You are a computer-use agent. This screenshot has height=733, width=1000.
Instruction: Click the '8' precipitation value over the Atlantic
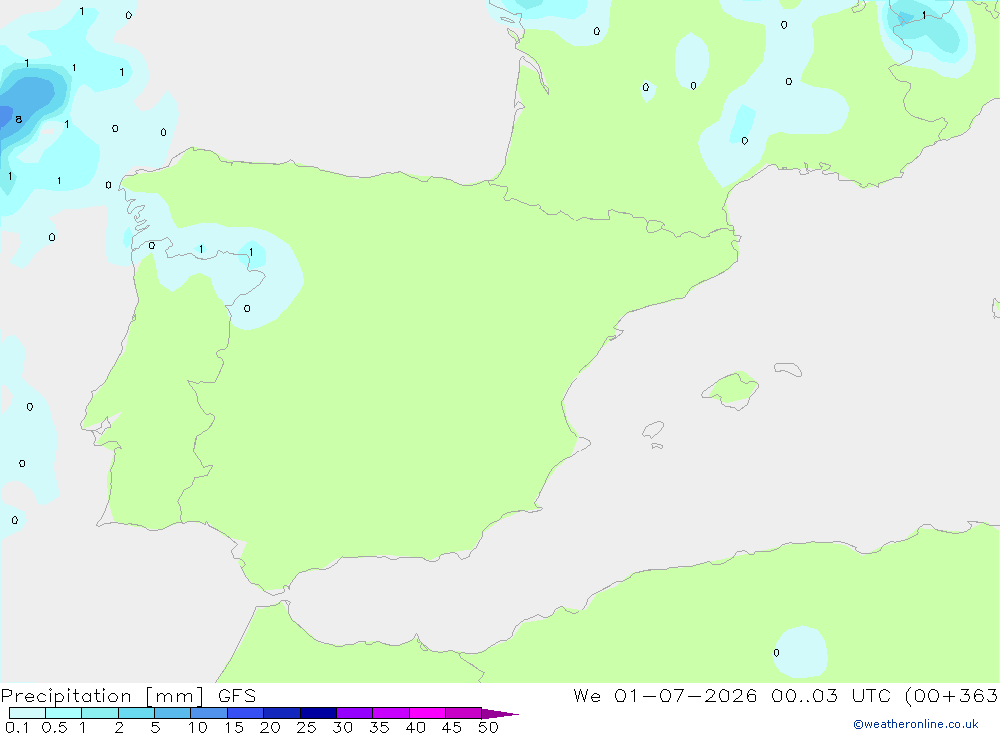(18, 119)
